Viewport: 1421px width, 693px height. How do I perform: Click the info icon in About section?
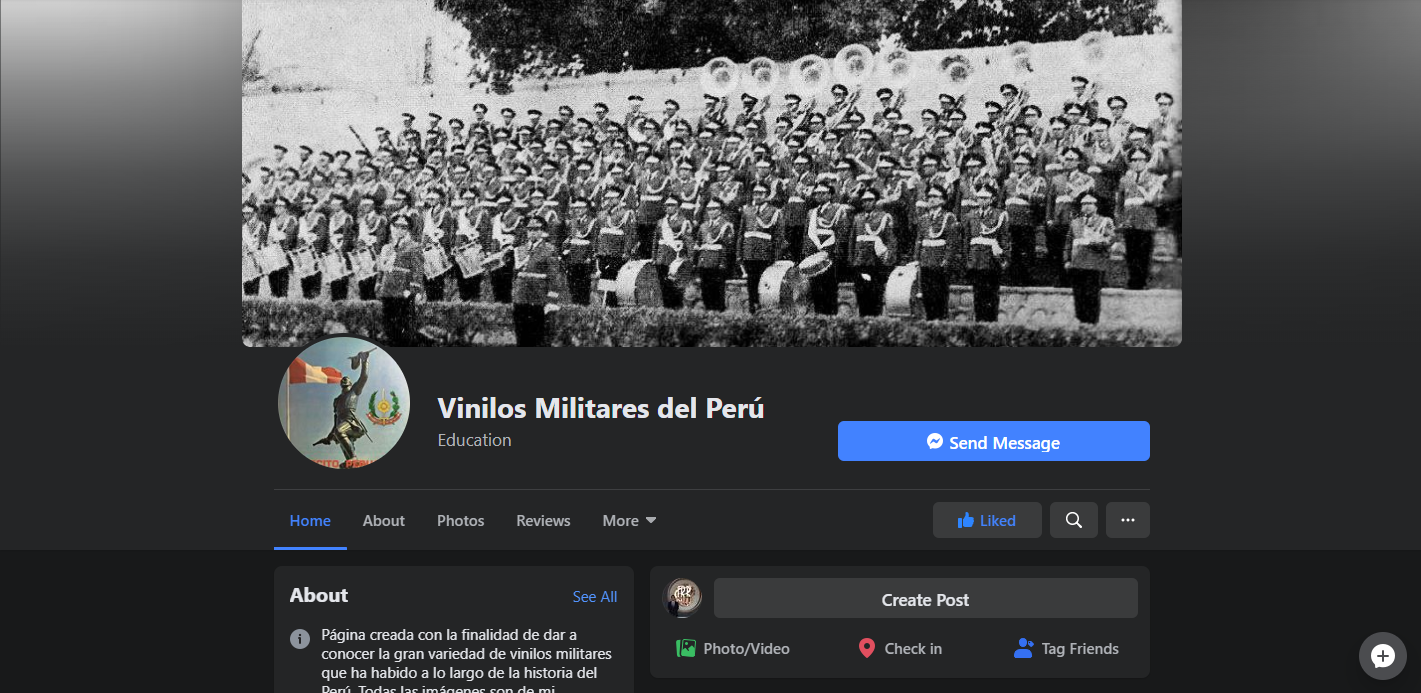[300, 638]
